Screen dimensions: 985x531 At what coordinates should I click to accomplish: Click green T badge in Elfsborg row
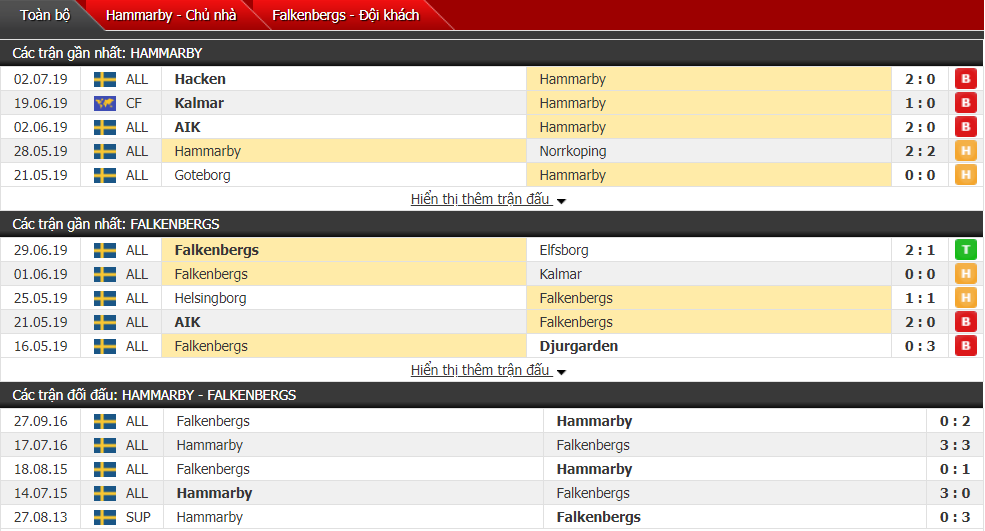(x=966, y=250)
